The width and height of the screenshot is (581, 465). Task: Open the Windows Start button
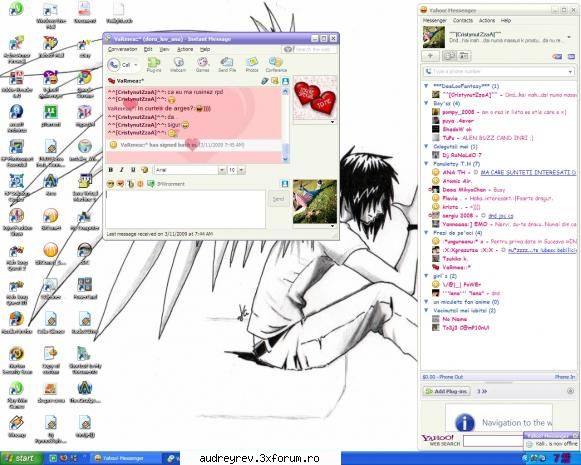tap(21, 458)
